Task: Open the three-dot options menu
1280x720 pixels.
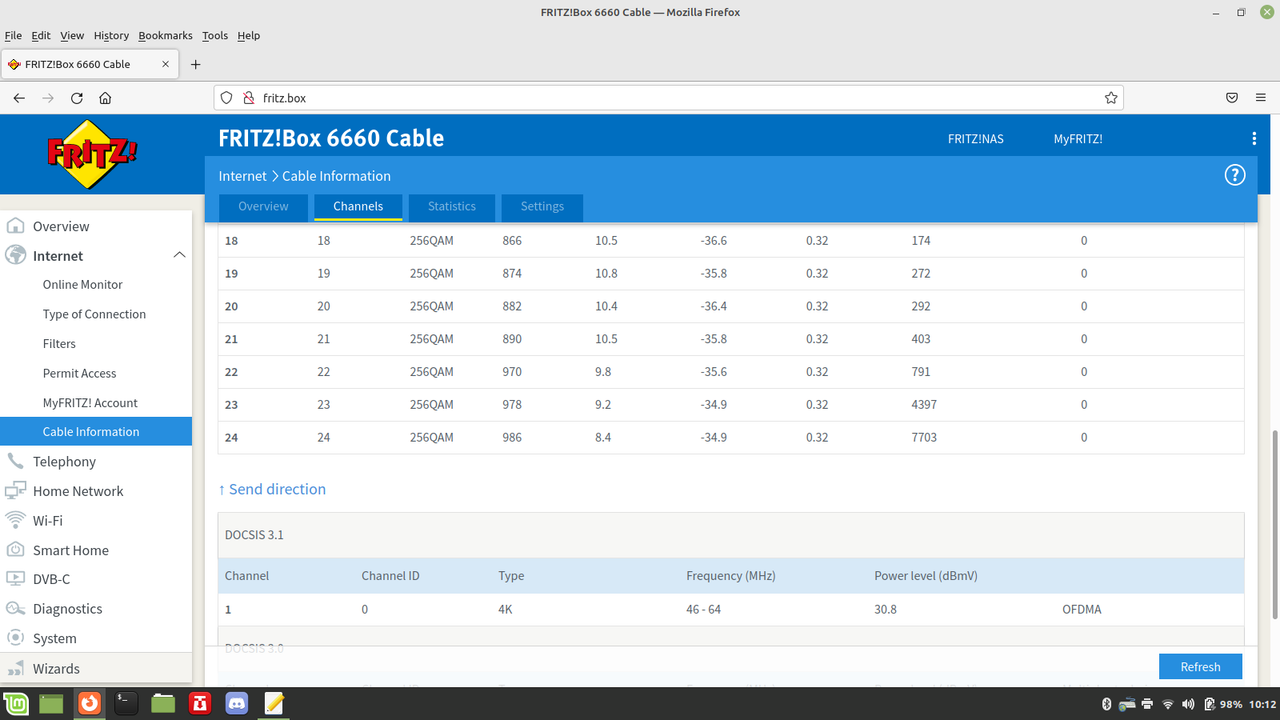Action: click(x=1254, y=139)
